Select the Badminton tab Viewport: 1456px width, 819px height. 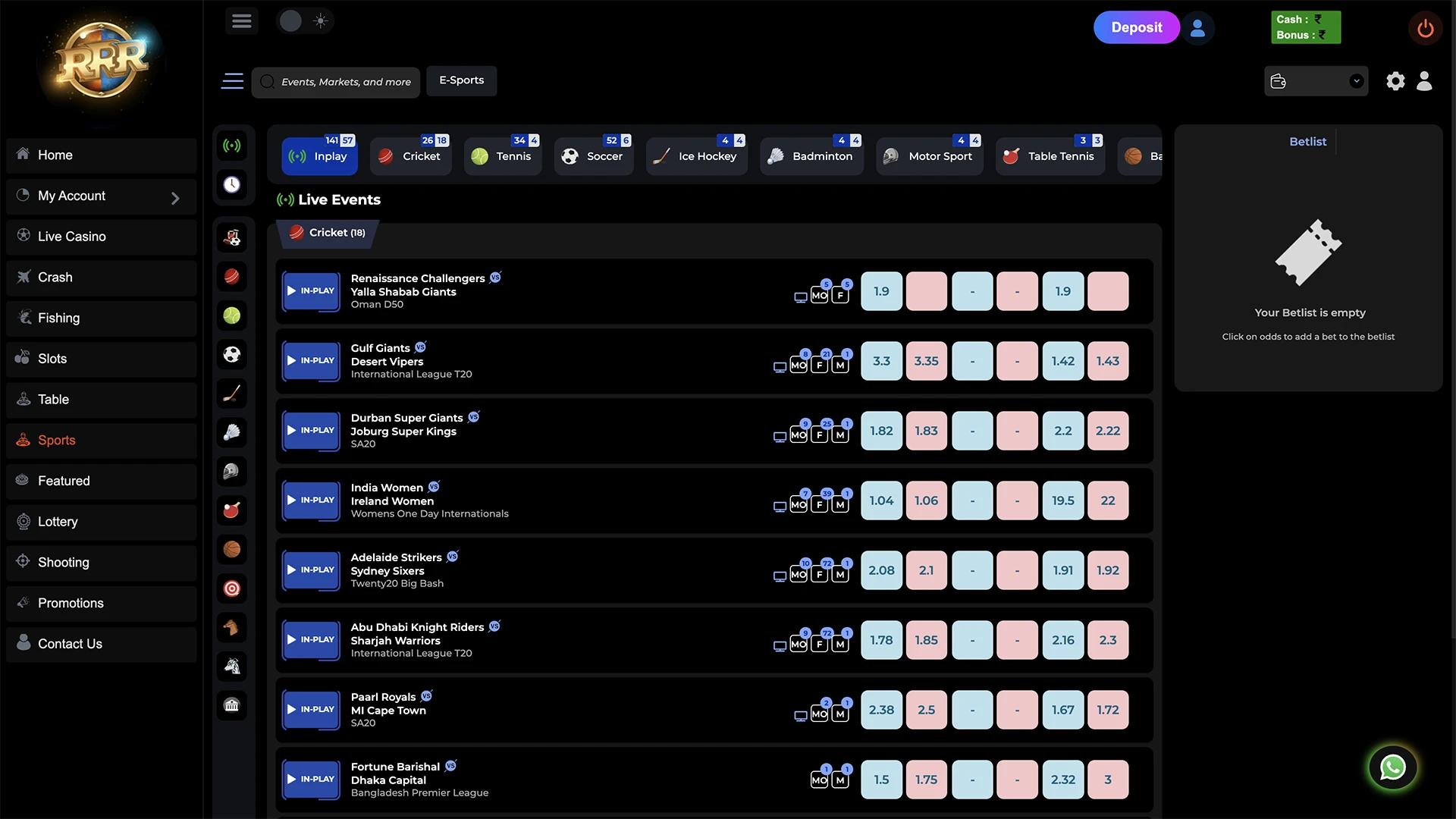point(811,156)
